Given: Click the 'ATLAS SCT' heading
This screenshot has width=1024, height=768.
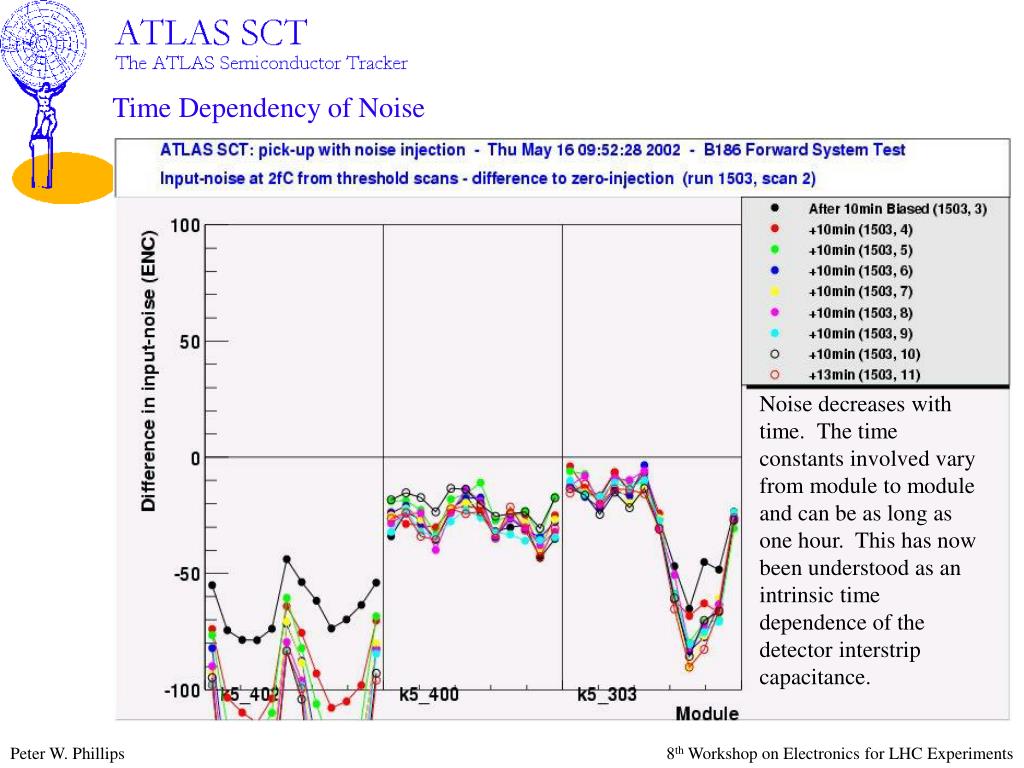Looking at the screenshot, I should point(211,32).
